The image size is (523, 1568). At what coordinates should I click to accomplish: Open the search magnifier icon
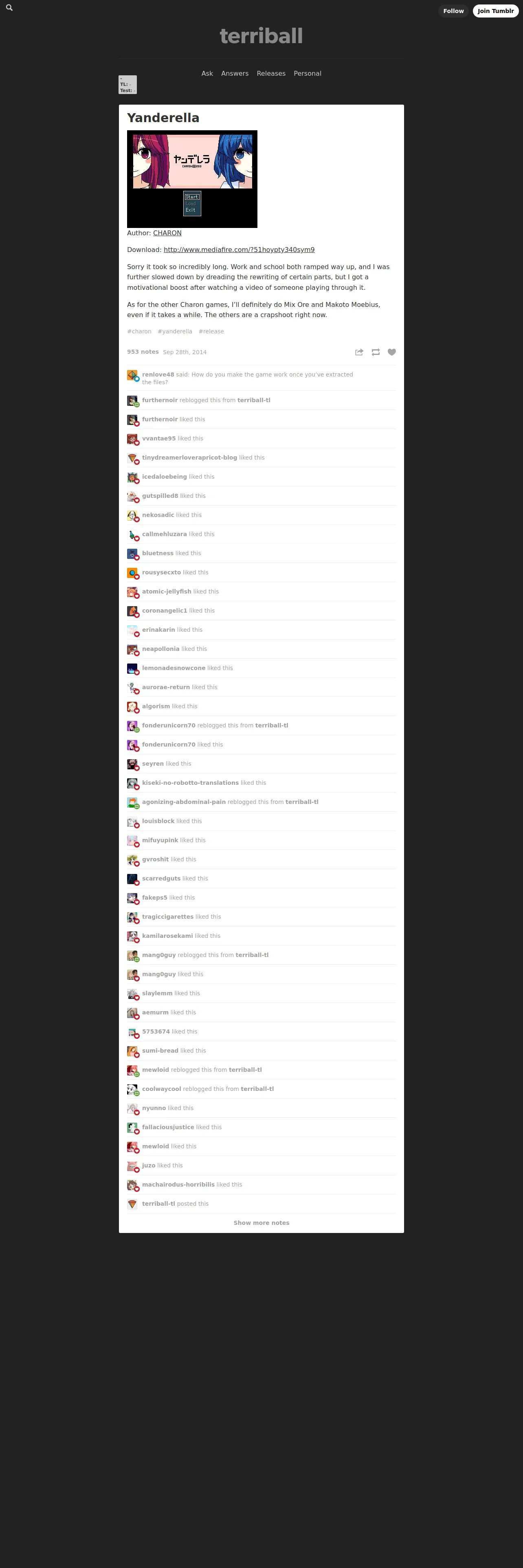pyautogui.click(x=9, y=8)
